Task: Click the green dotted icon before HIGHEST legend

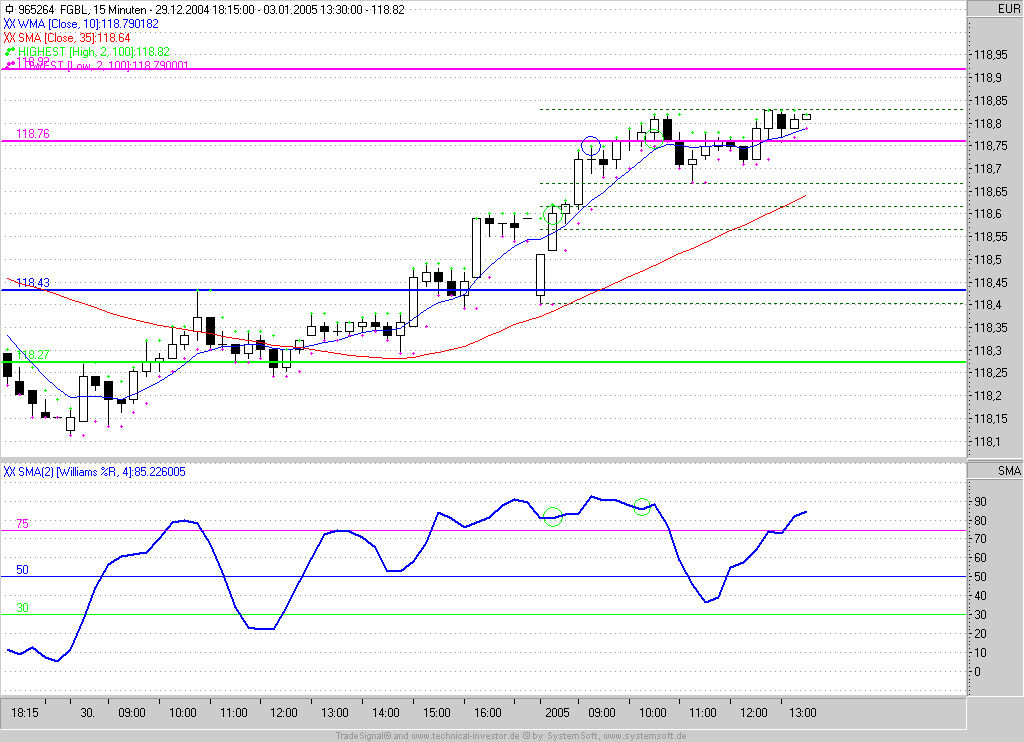Action: (9, 52)
